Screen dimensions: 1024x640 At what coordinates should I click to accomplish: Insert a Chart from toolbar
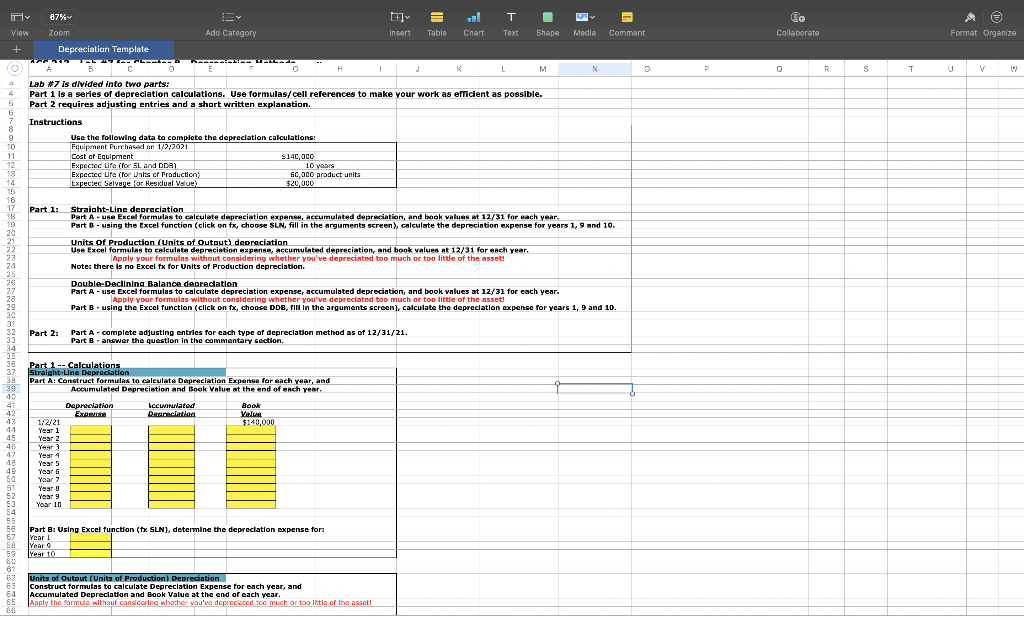[x=473, y=18]
